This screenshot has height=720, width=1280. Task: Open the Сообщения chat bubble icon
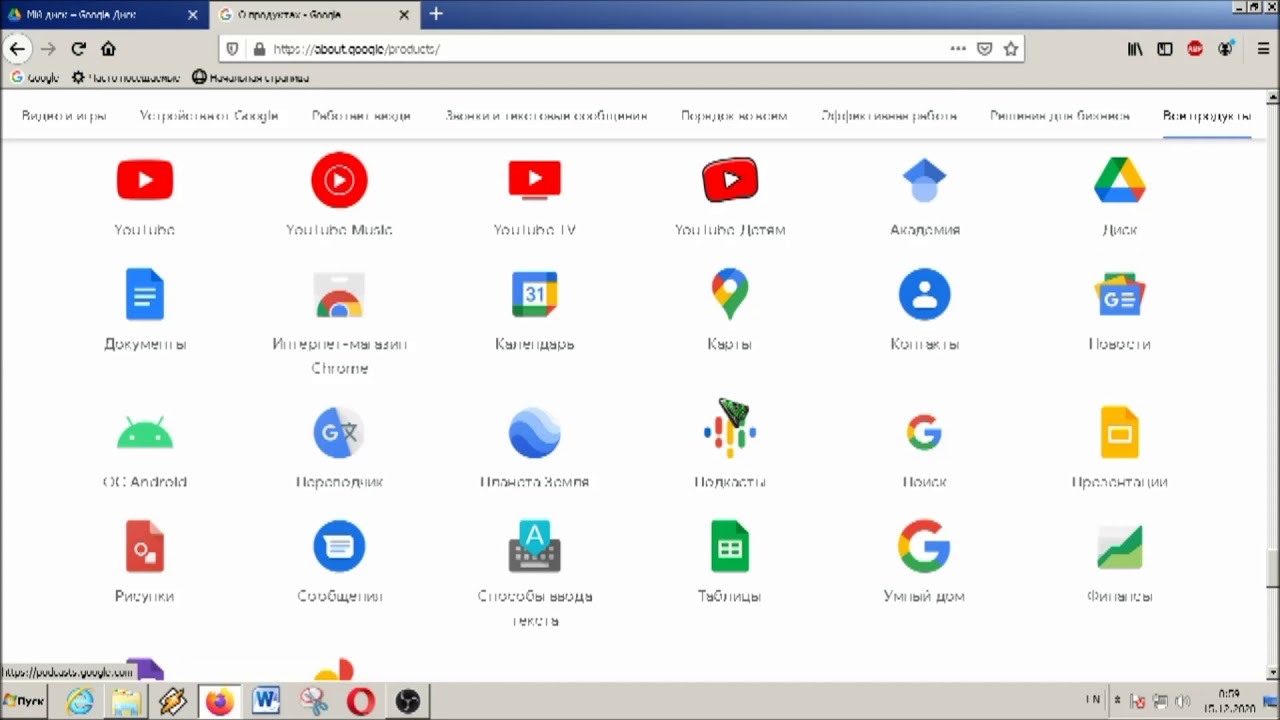[x=339, y=546]
